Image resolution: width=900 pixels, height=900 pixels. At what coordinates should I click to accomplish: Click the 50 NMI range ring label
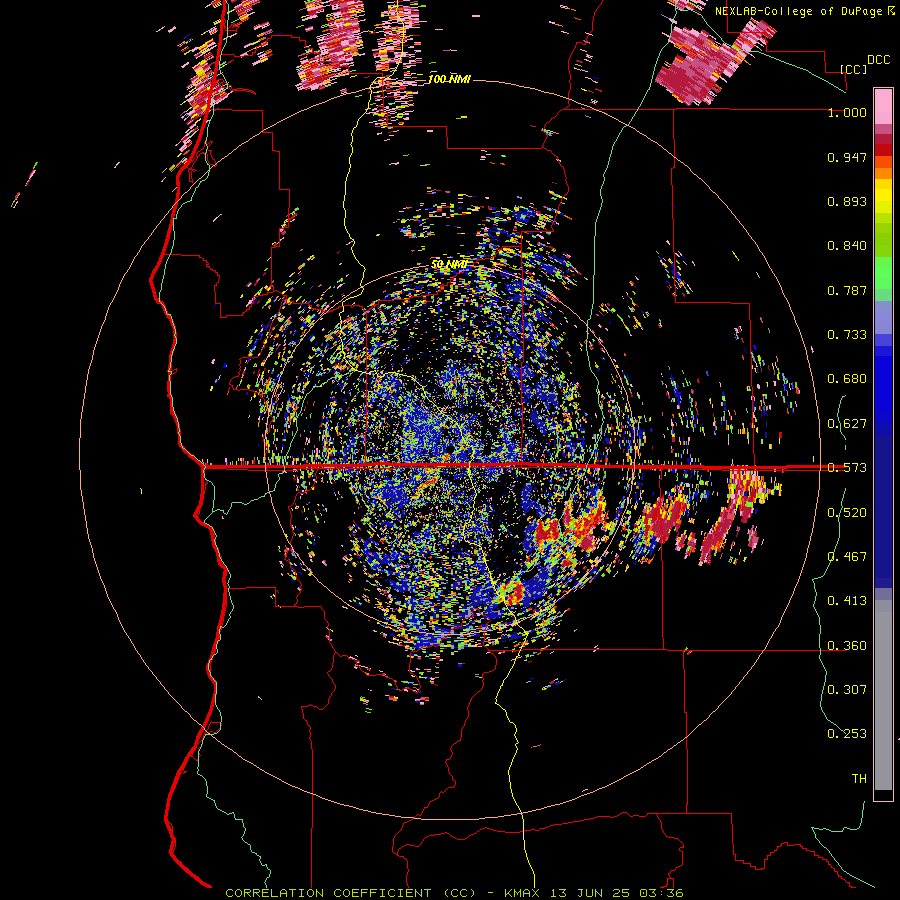pyautogui.click(x=449, y=264)
